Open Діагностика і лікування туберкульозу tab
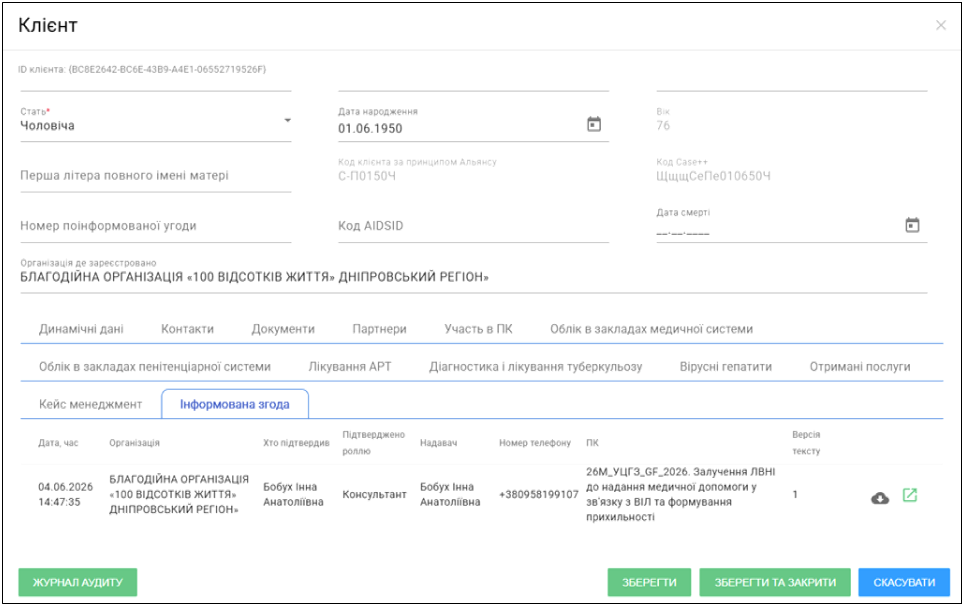 pos(535,367)
